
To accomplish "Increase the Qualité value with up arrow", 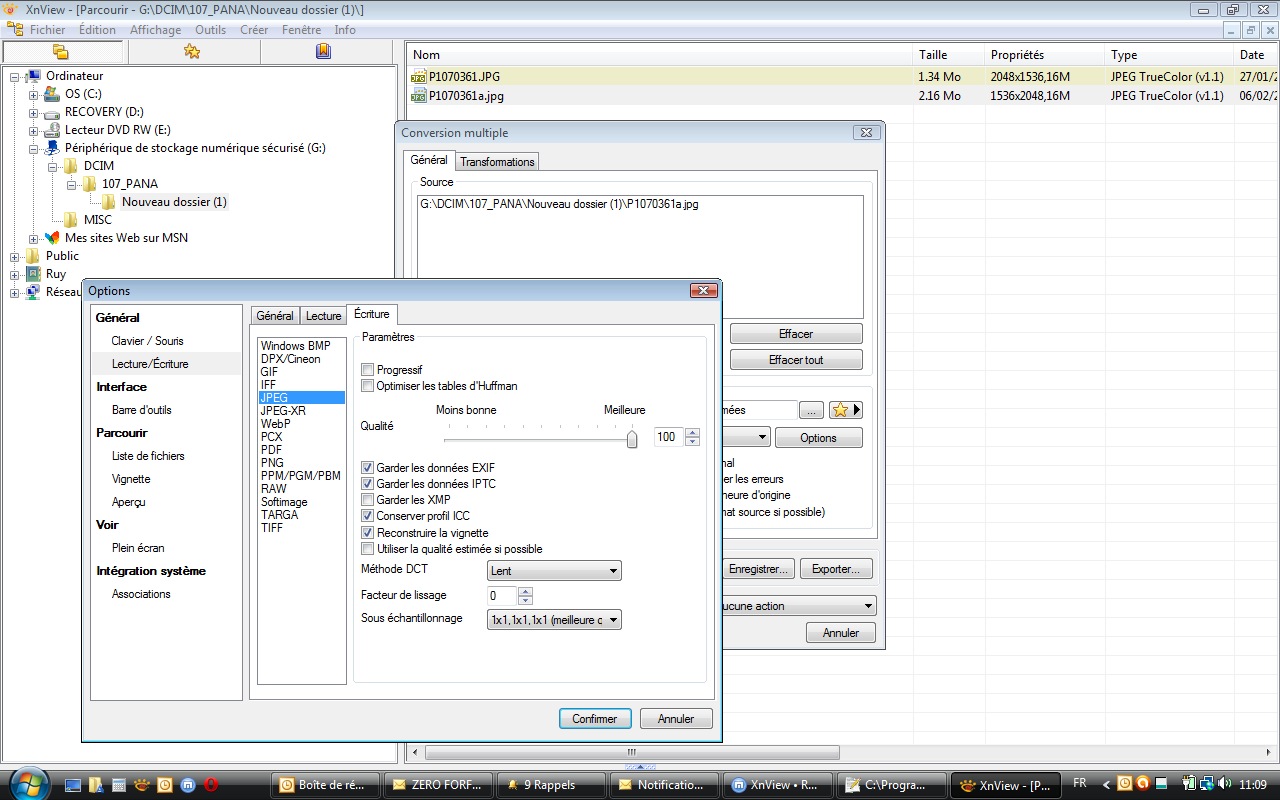I will pyautogui.click(x=693, y=432).
